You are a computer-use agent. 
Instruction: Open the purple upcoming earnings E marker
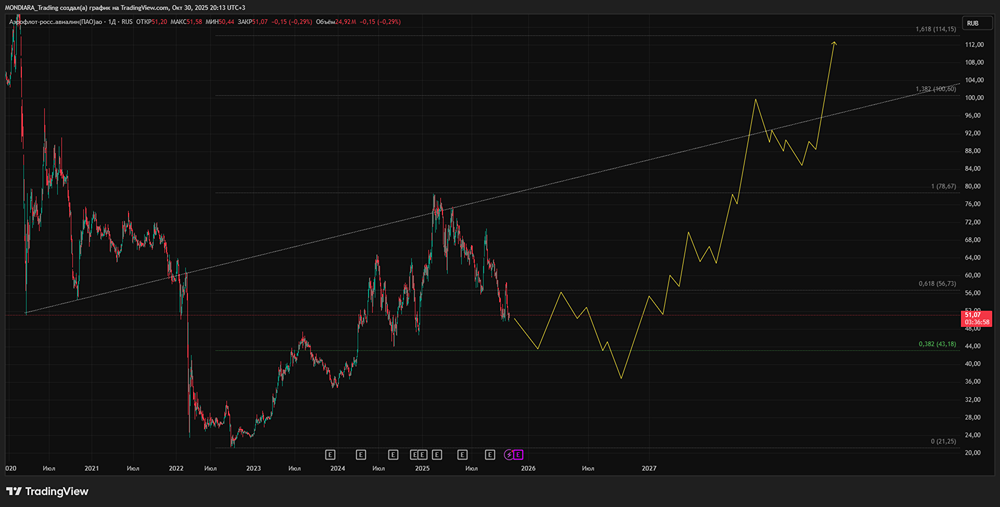click(518, 455)
